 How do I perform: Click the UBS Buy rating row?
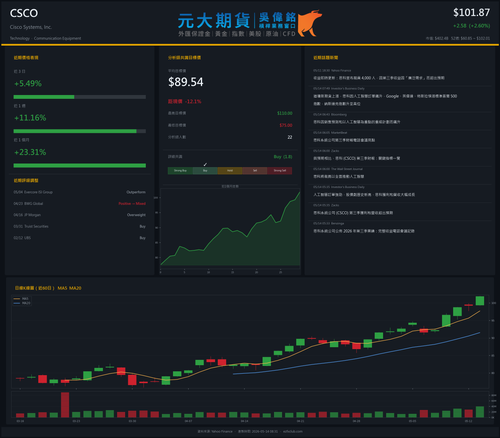pos(80,238)
